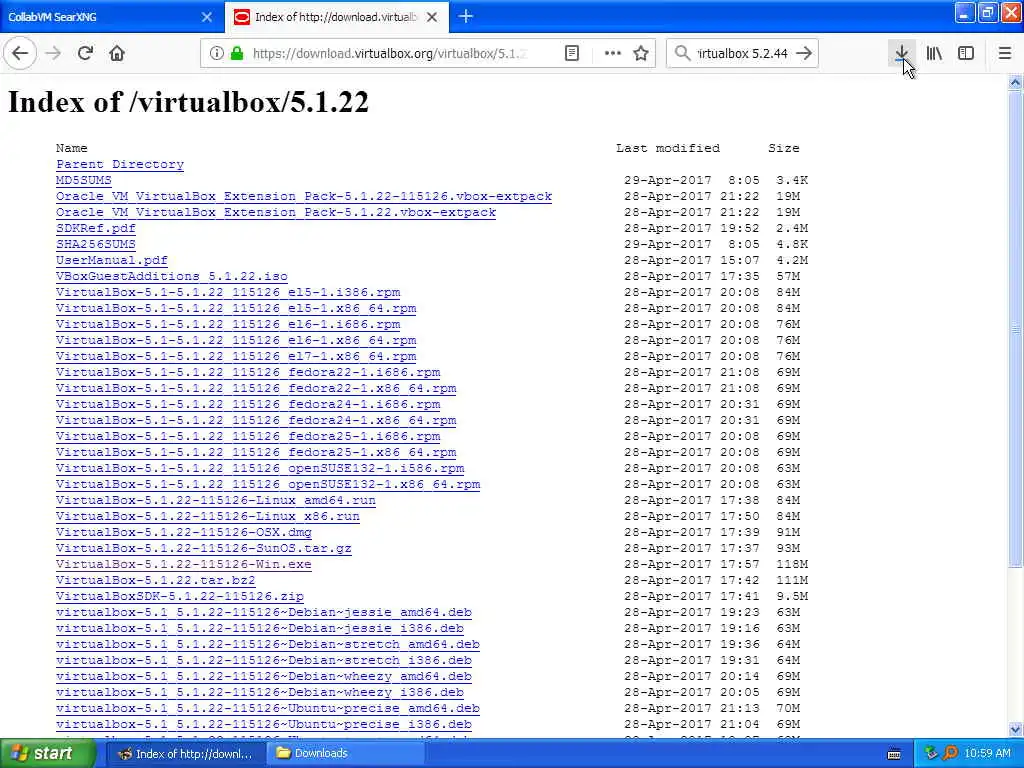Select the Index of http://download.virtualbox tab

coord(336,17)
